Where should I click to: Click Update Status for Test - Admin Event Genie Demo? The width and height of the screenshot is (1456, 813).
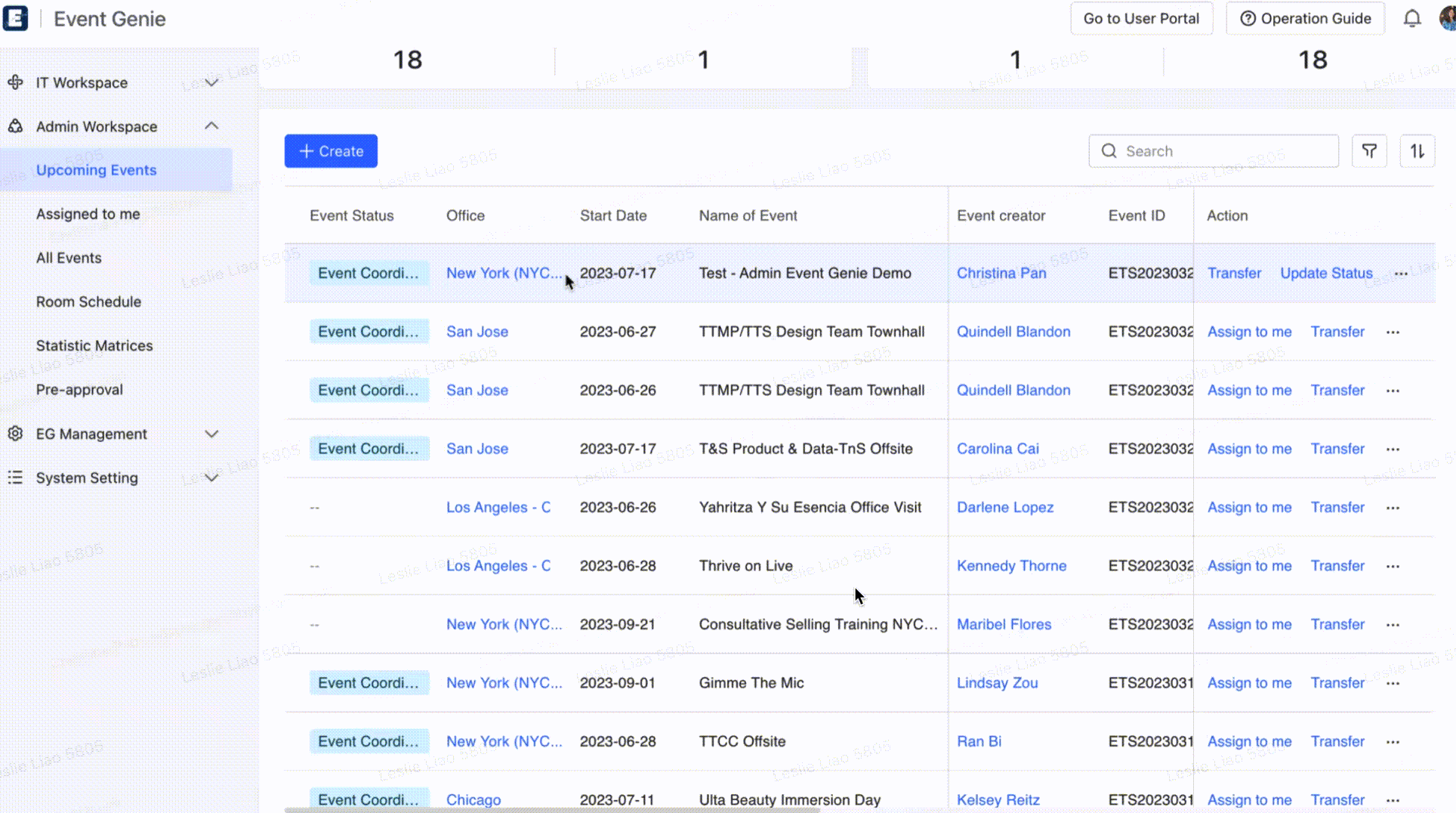pyautogui.click(x=1326, y=273)
